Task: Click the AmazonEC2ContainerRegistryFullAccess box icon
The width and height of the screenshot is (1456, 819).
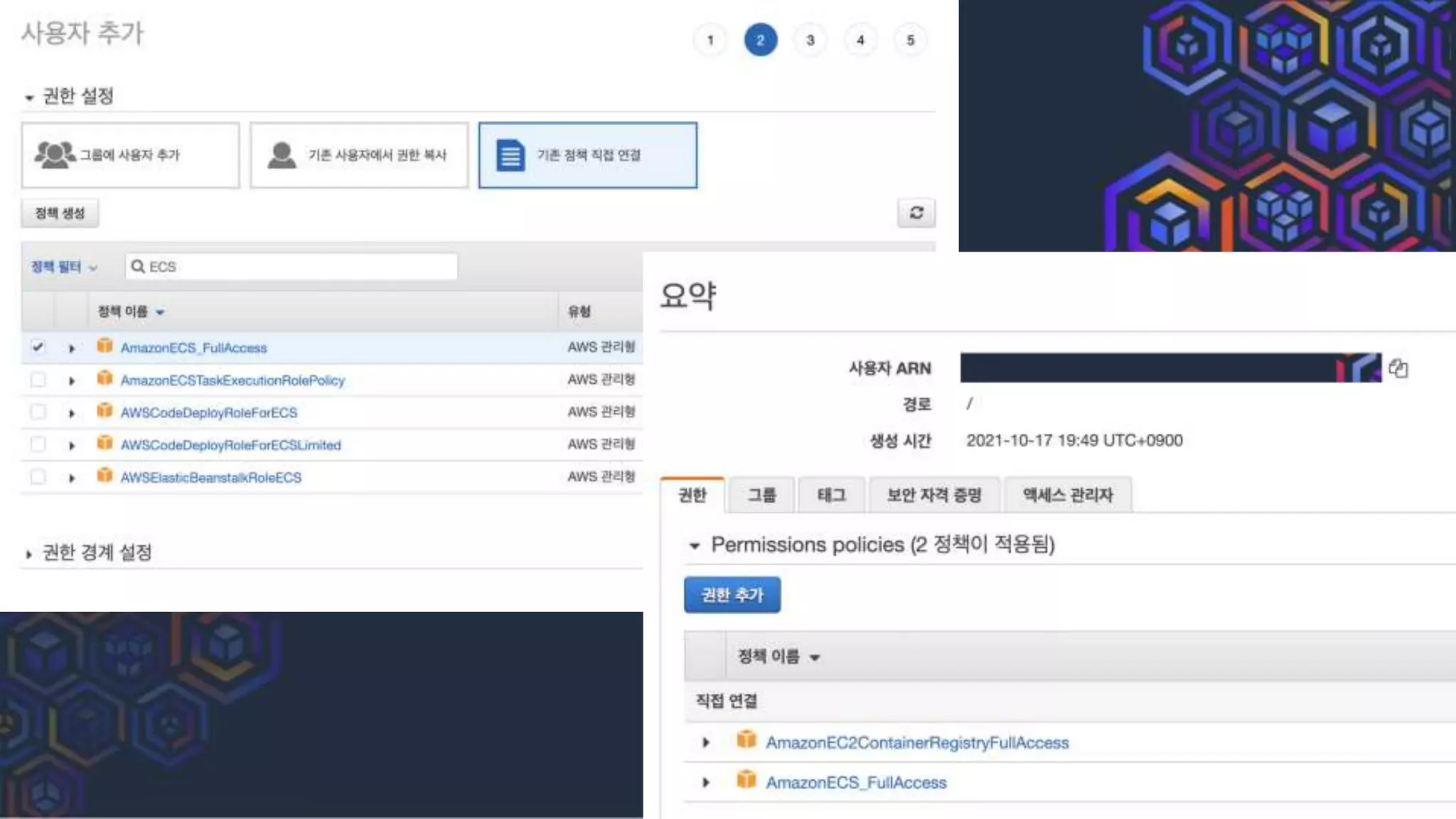Action: click(x=746, y=740)
